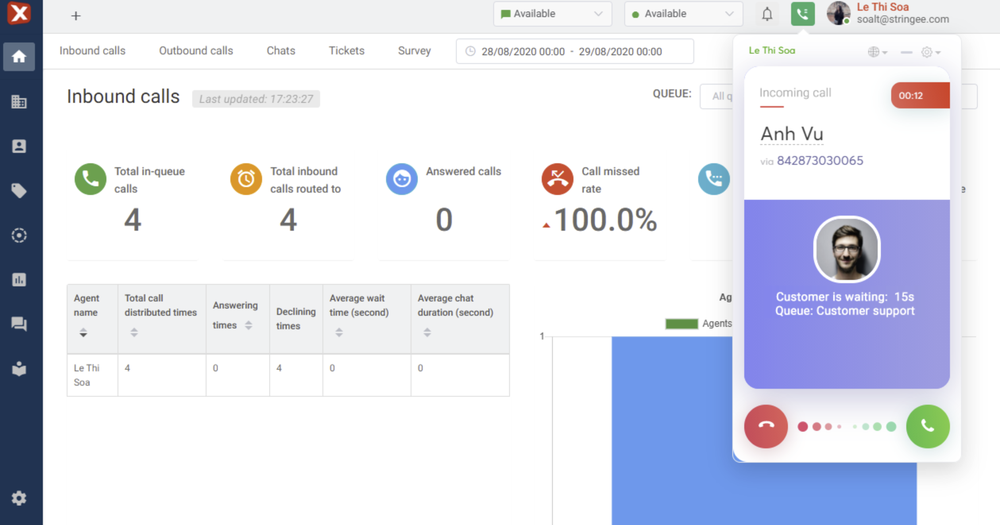Open the target circle icon in sidebar
The width and height of the screenshot is (1000, 525).
[x=19, y=235]
